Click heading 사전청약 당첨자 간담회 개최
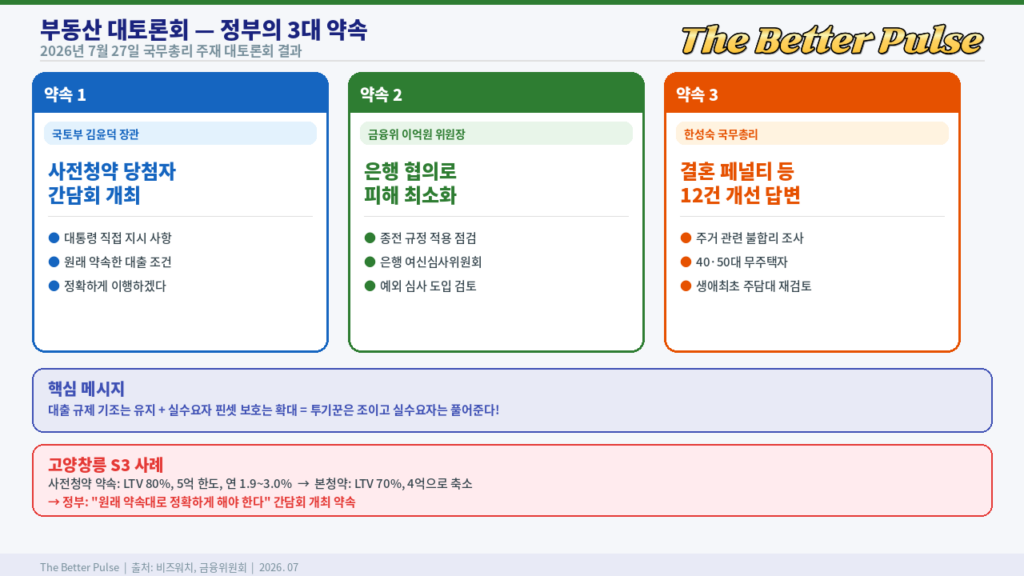The image size is (1024, 576). coord(112,184)
